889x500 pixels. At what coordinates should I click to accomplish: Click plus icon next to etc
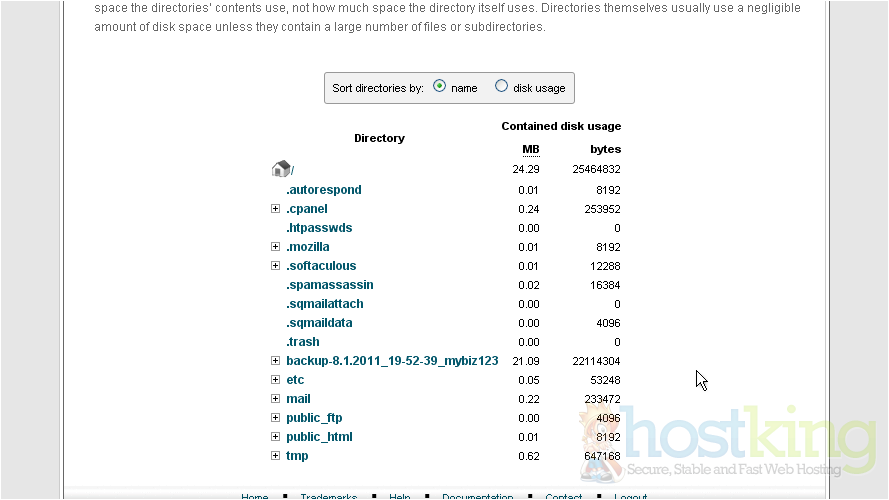[276, 380]
